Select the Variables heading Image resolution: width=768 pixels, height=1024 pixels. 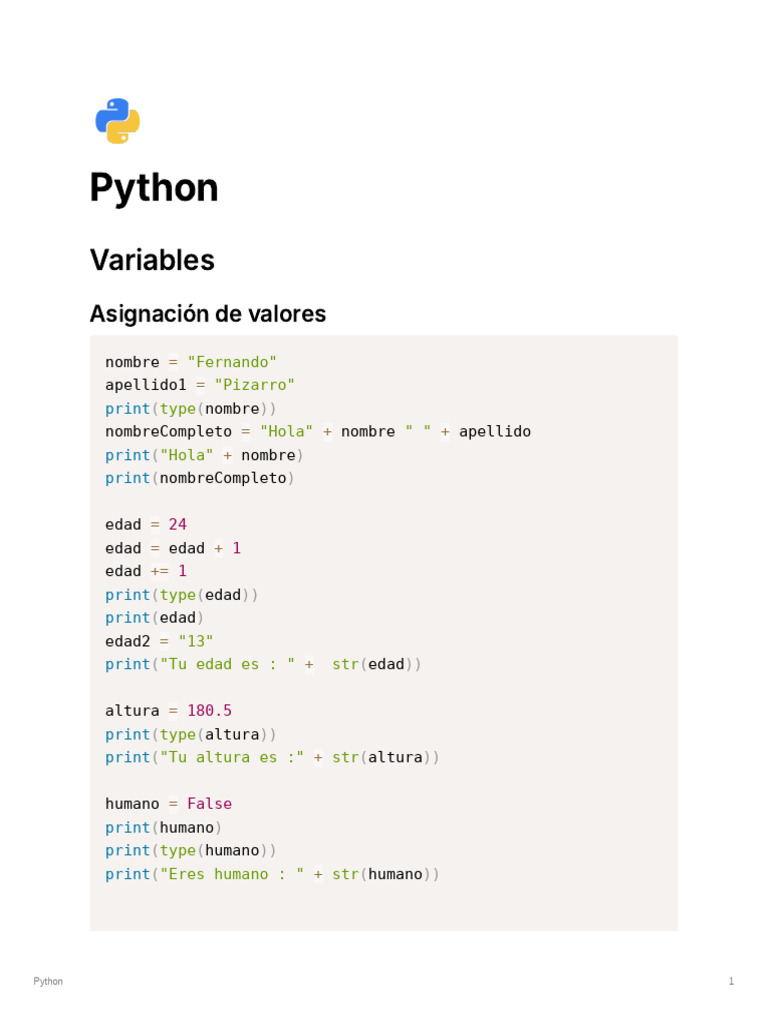click(152, 260)
